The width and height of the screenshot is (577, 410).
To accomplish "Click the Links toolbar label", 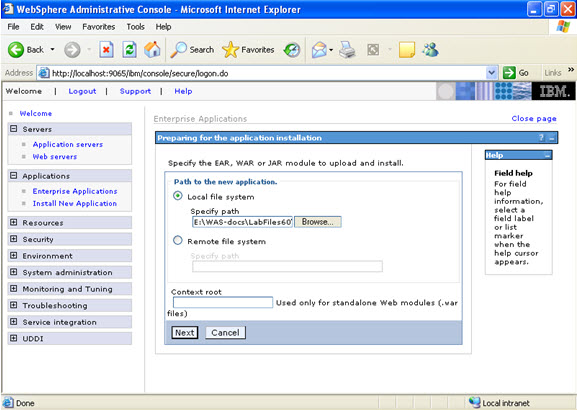I will point(553,73).
